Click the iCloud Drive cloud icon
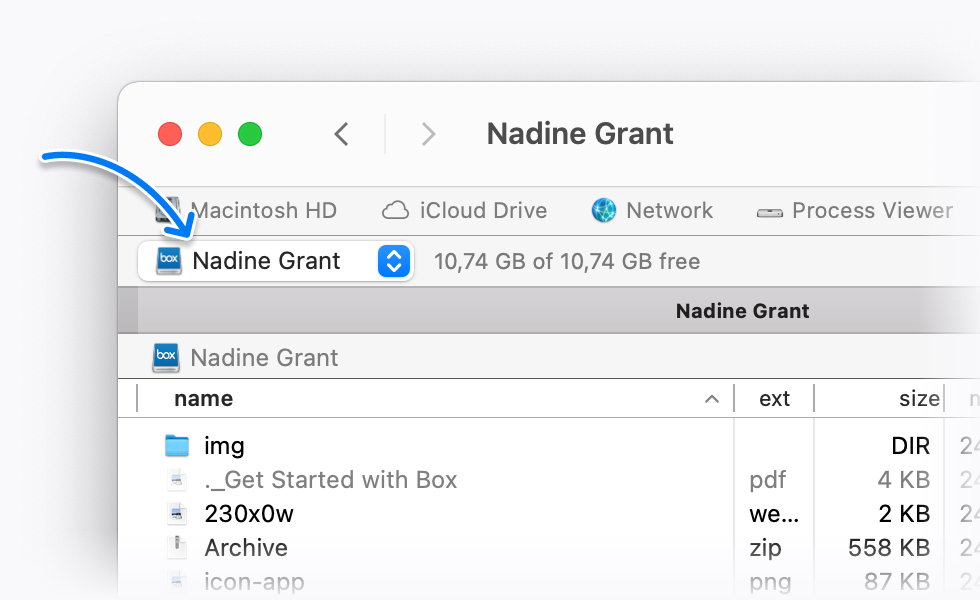The width and height of the screenshot is (980, 600). coord(394,210)
